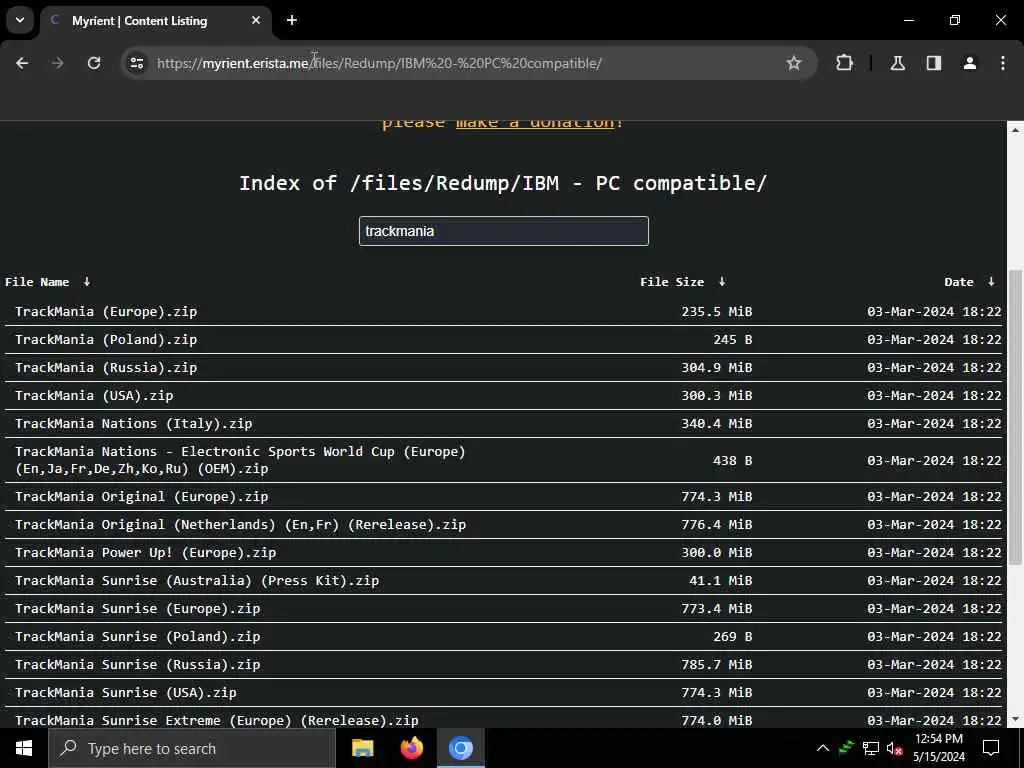The height and width of the screenshot is (768, 1024).
Task: Click the muted volume tray icon
Action: 894,748
